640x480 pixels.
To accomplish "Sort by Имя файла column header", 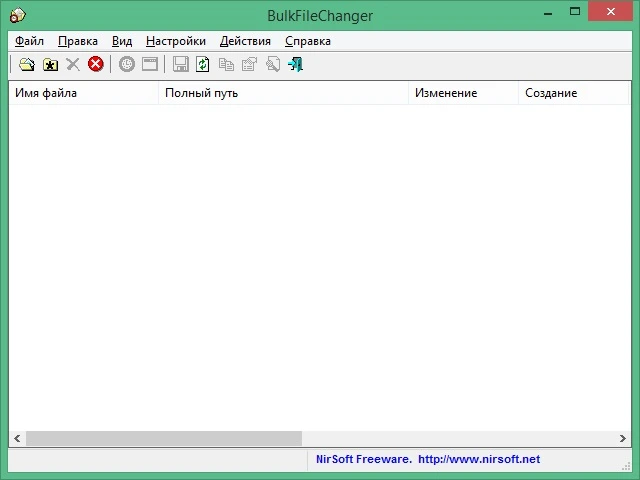I will 84,93.
